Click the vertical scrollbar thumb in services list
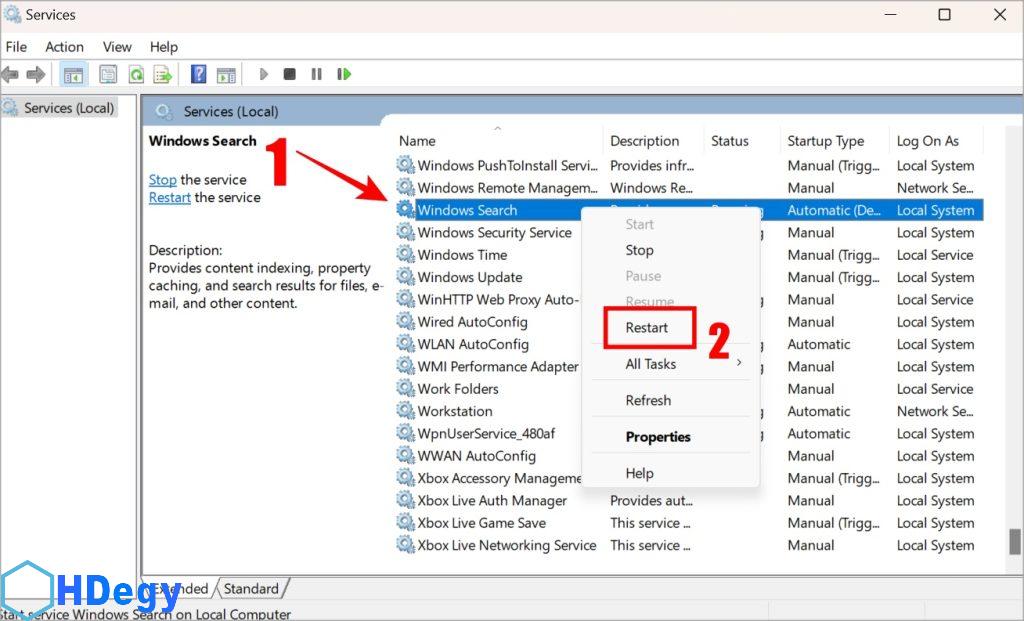The height and width of the screenshot is (621, 1024). [1013, 540]
